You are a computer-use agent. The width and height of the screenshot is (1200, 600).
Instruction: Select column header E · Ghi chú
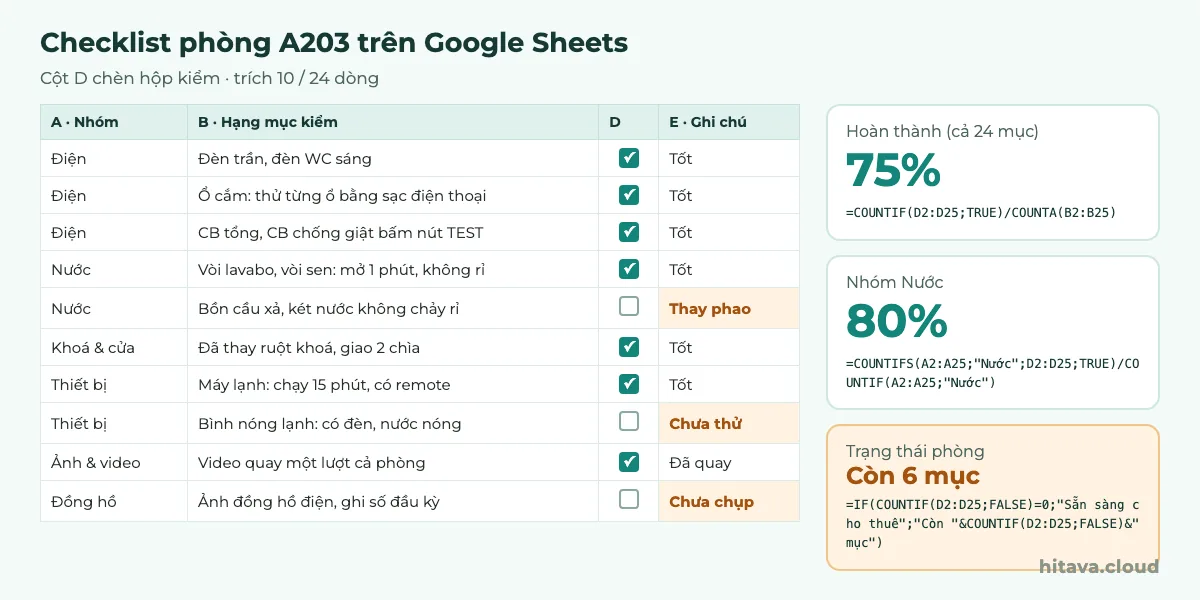[729, 122]
